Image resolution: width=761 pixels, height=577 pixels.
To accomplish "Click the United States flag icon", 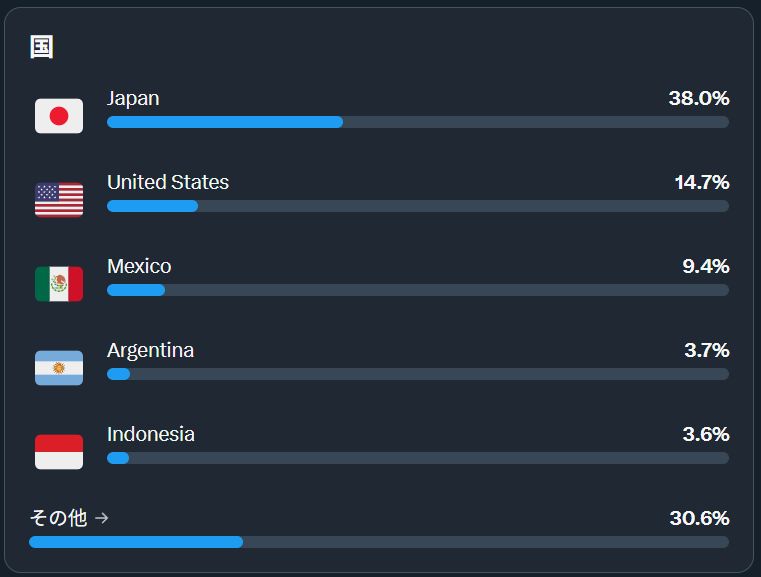I will 59,200.
